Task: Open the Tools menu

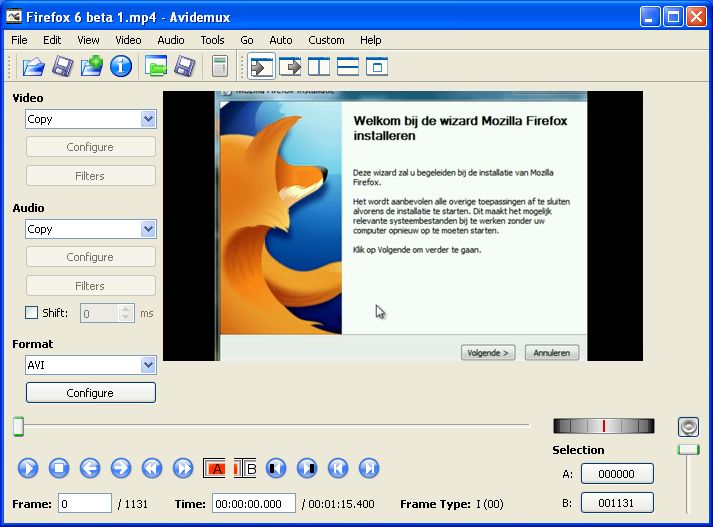Action: click(212, 40)
